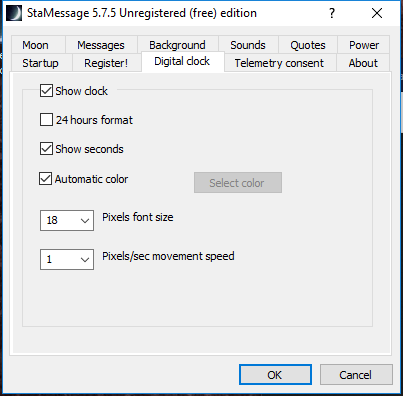Close the StaMessage settings dialog
The width and height of the screenshot is (403, 396).
click(x=377, y=13)
